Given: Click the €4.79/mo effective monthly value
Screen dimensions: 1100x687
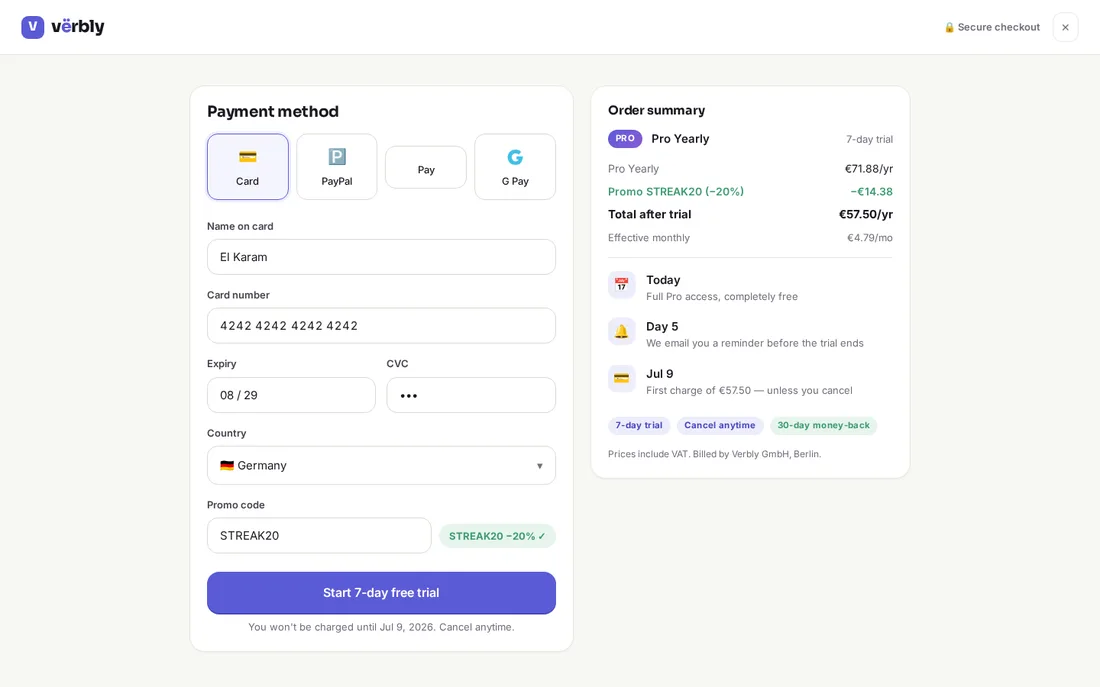Looking at the screenshot, I should [x=870, y=238].
